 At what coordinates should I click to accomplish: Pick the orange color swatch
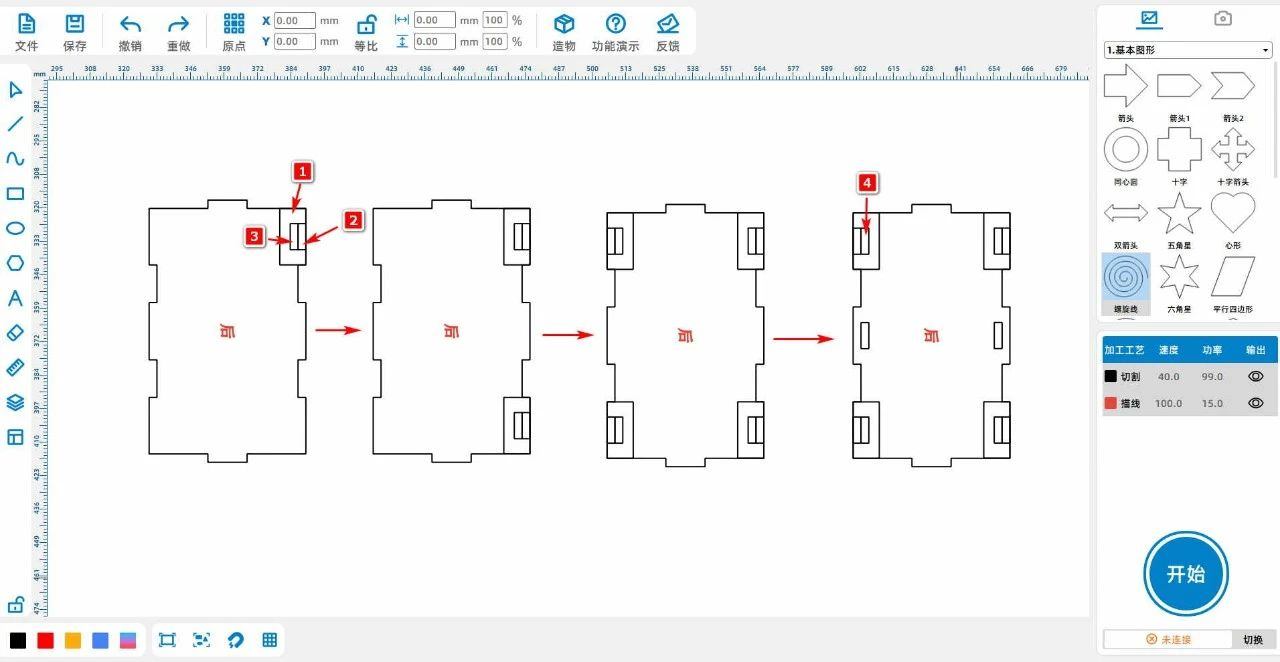tap(73, 640)
